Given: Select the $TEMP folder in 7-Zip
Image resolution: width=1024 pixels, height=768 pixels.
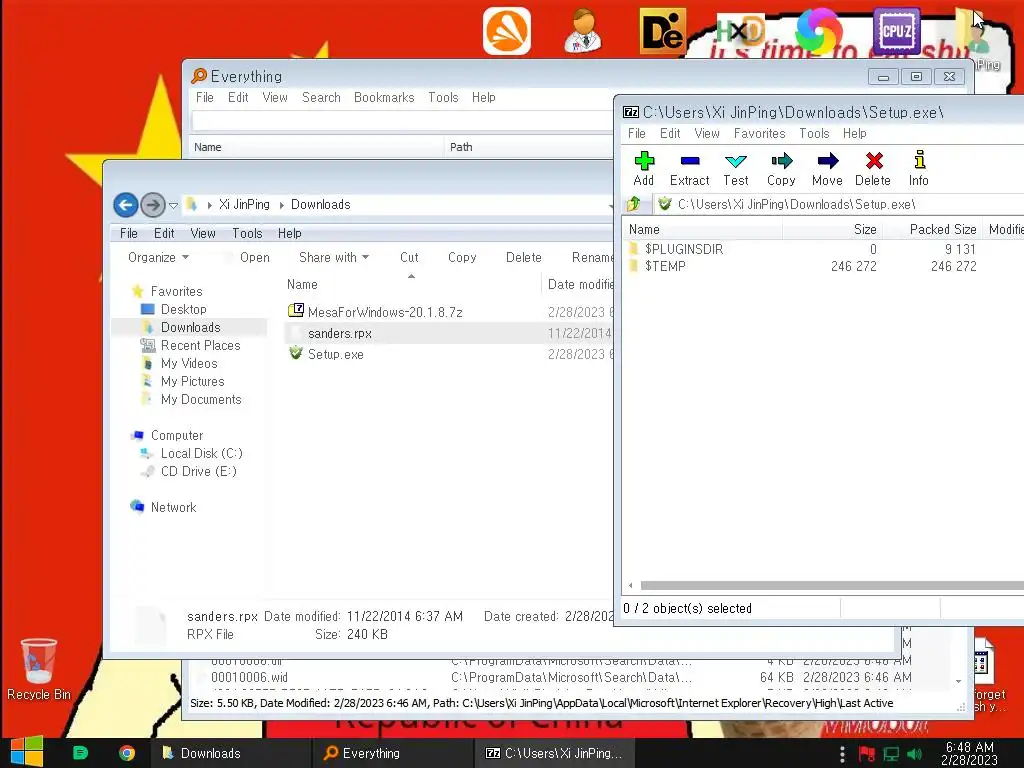Looking at the screenshot, I should coord(665,266).
